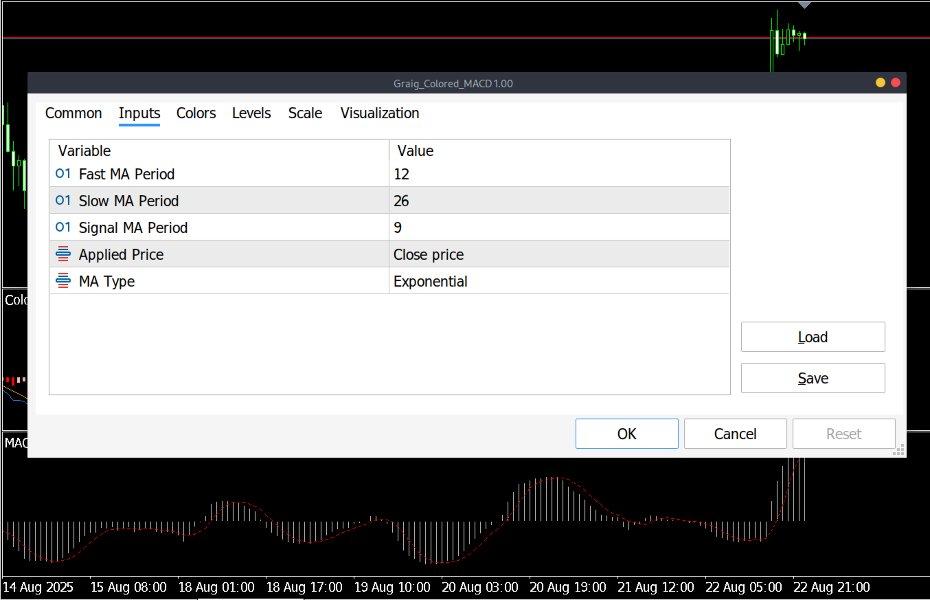Open the Visualization tab

pos(379,113)
